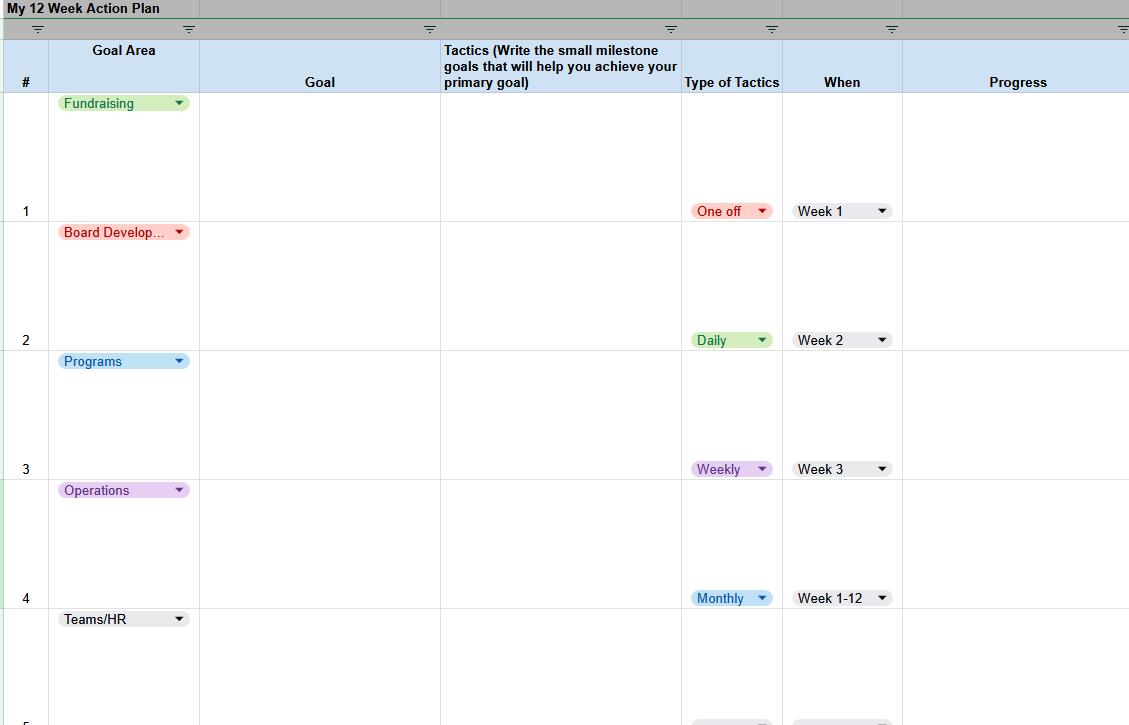Open the When column filter icon

[892, 29]
